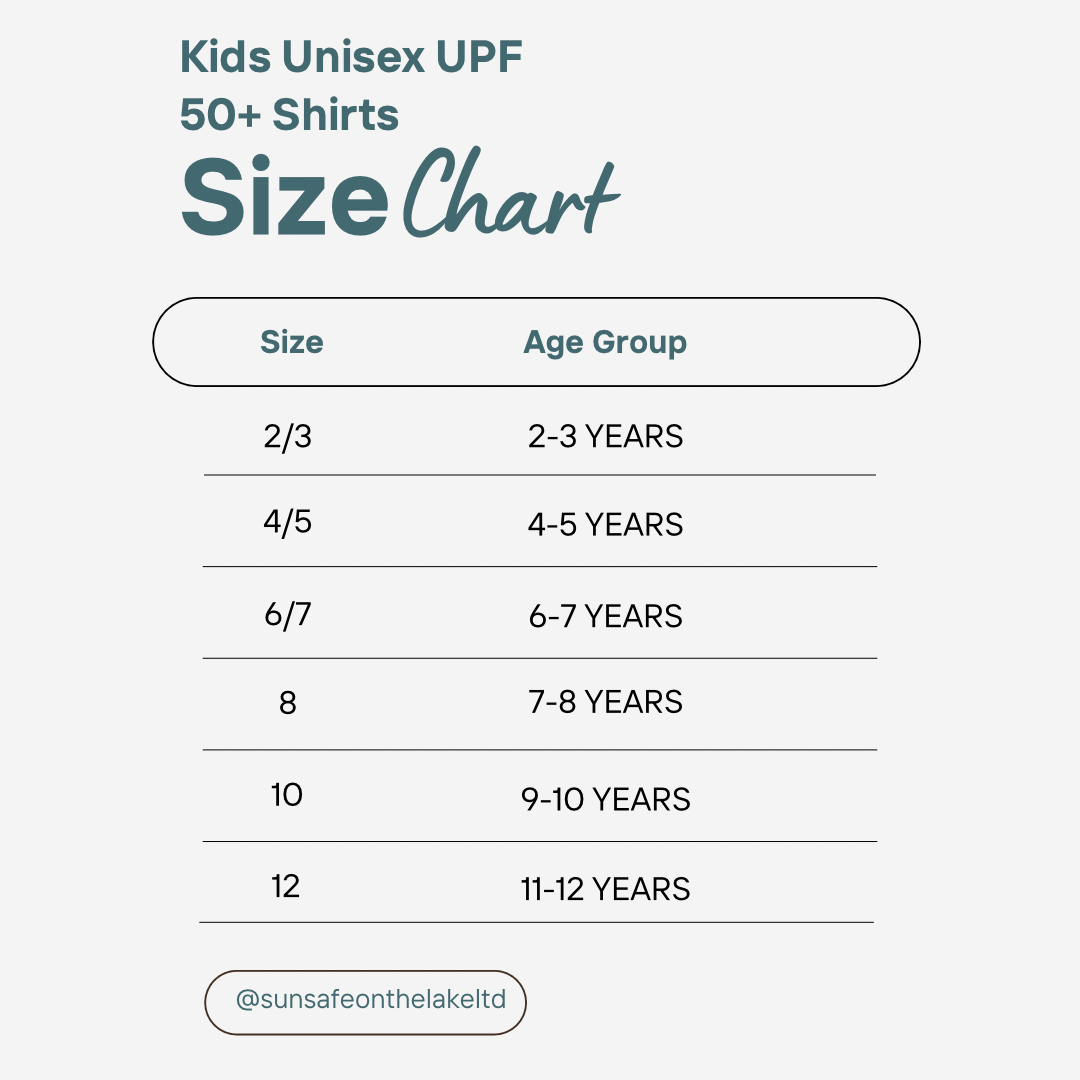Click the '4-5 YEARS' age group

coord(605,525)
